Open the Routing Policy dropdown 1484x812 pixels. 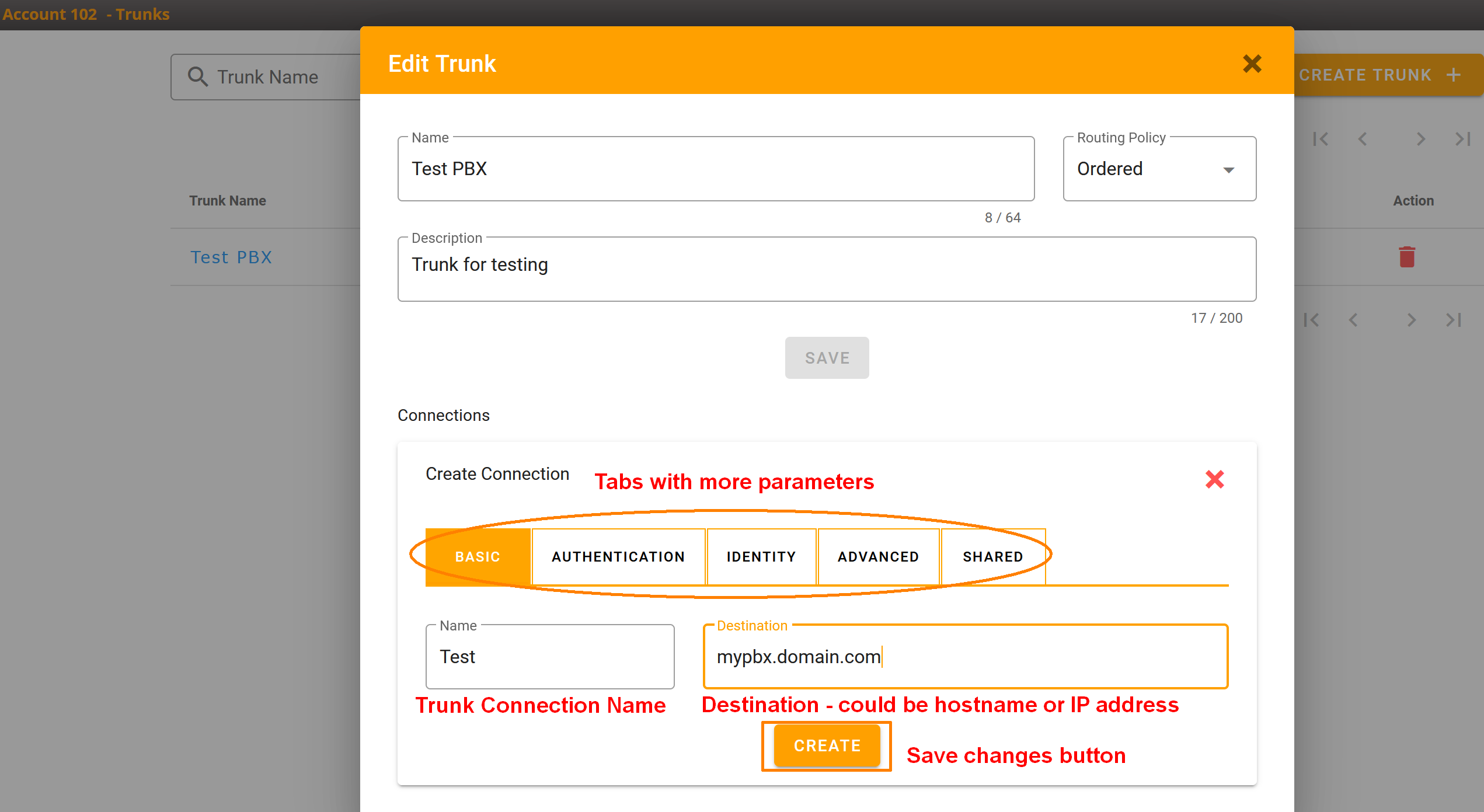pyautogui.click(x=1159, y=169)
